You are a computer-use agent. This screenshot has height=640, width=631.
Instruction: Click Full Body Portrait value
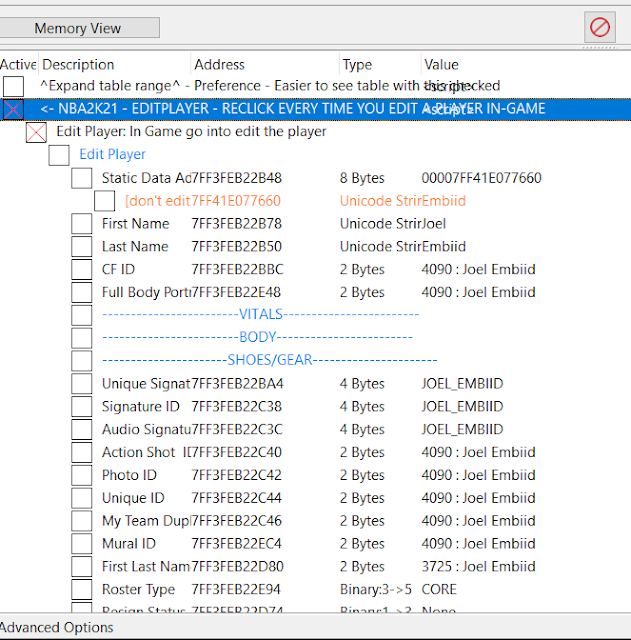click(478, 292)
